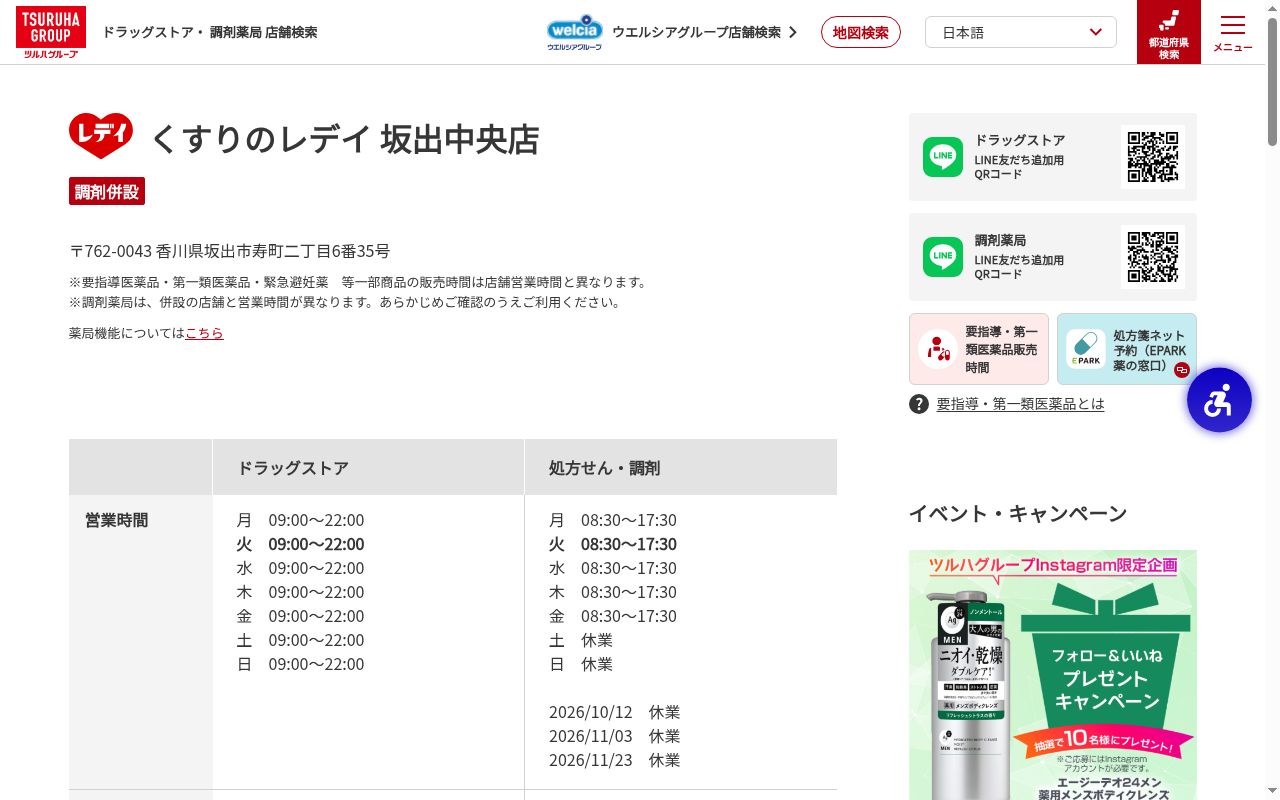Click the 日 09:00〜22:00 drugstore hours
The width and height of the screenshot is (1280, 800).
(300, 664)
